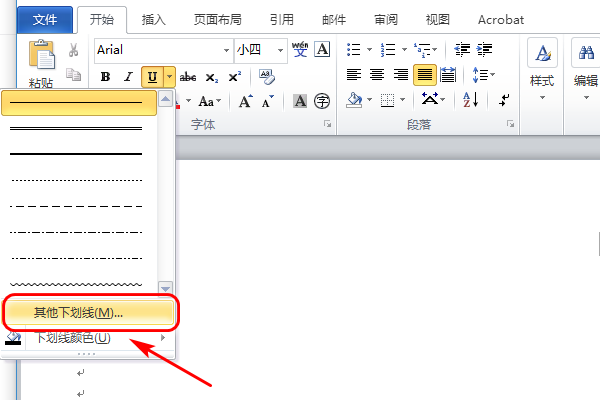Open the Font dialog launcher

(x=328, y=124)
